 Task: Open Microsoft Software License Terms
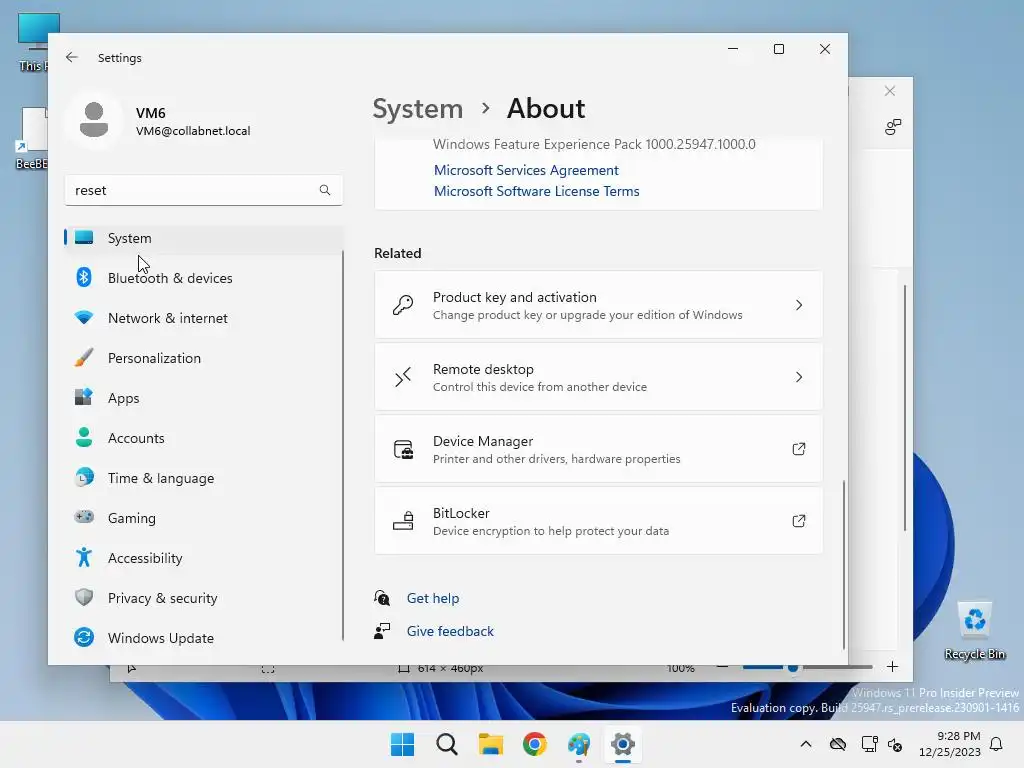click(x=537, y=191)
